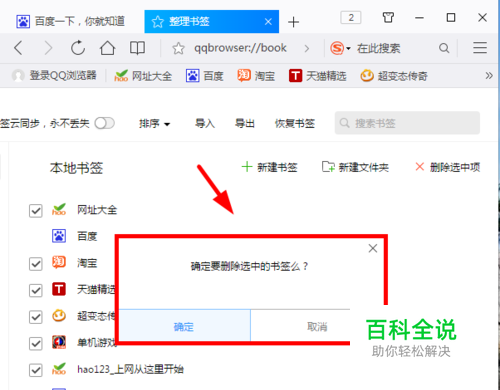Image resolution: width=500 pixels, height=390 pixels.
Task: Open 淘宝 text in bookmarks bar
Action: (x=265, y=76)
